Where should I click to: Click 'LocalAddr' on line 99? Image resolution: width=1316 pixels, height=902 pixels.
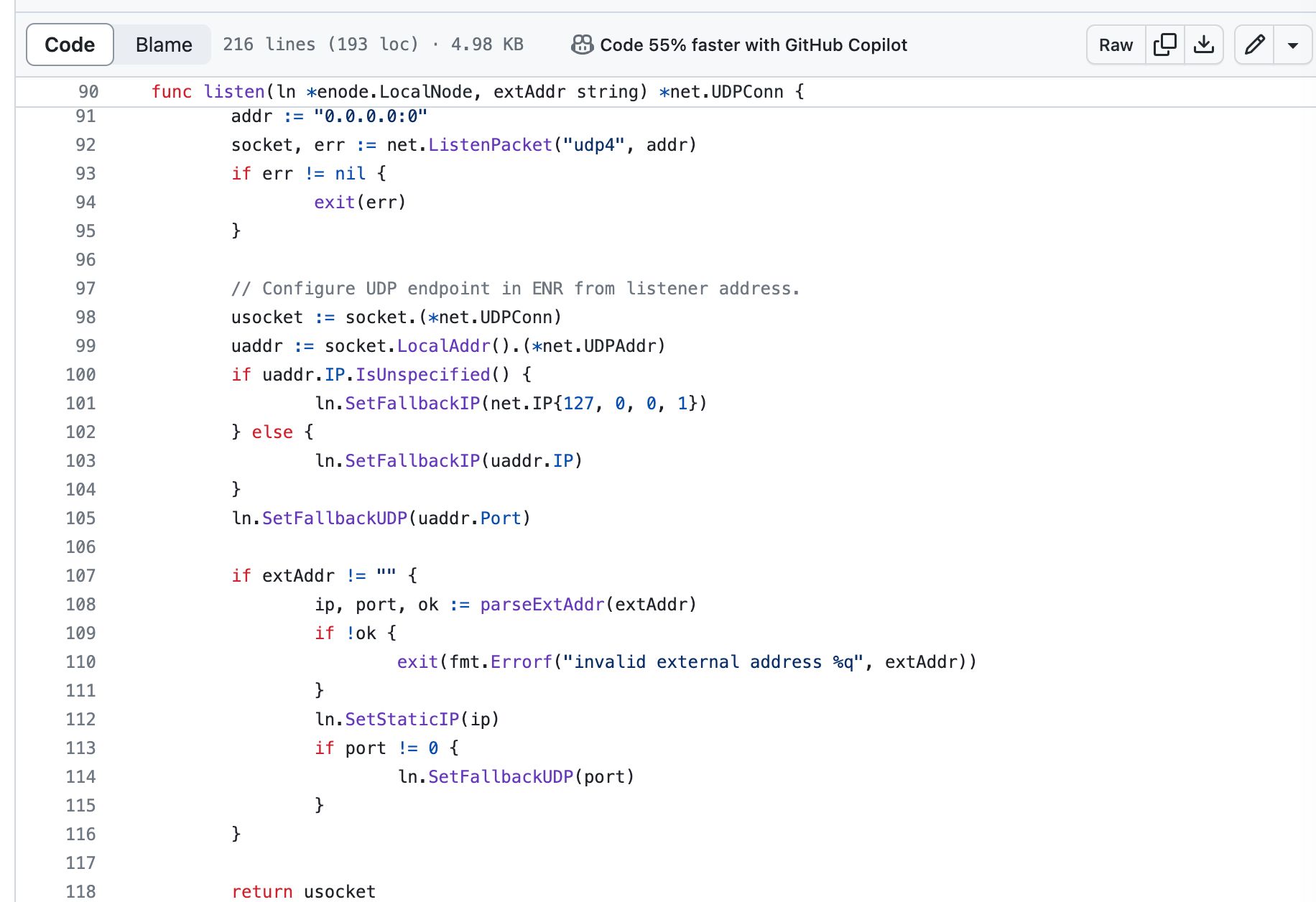(x=443, y=346)
